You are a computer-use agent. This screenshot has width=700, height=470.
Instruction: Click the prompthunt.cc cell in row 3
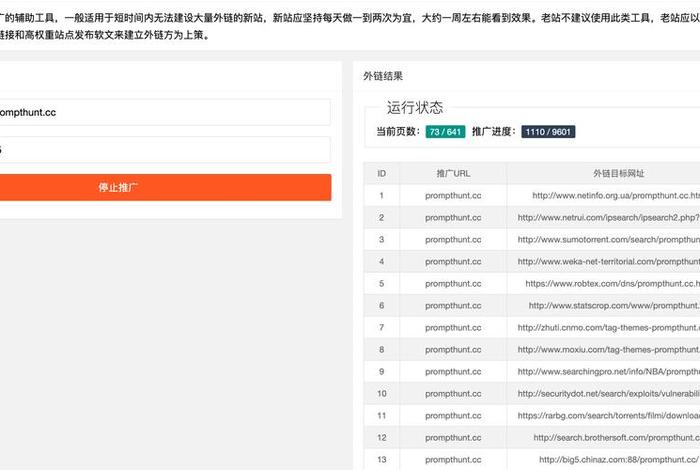453,240
